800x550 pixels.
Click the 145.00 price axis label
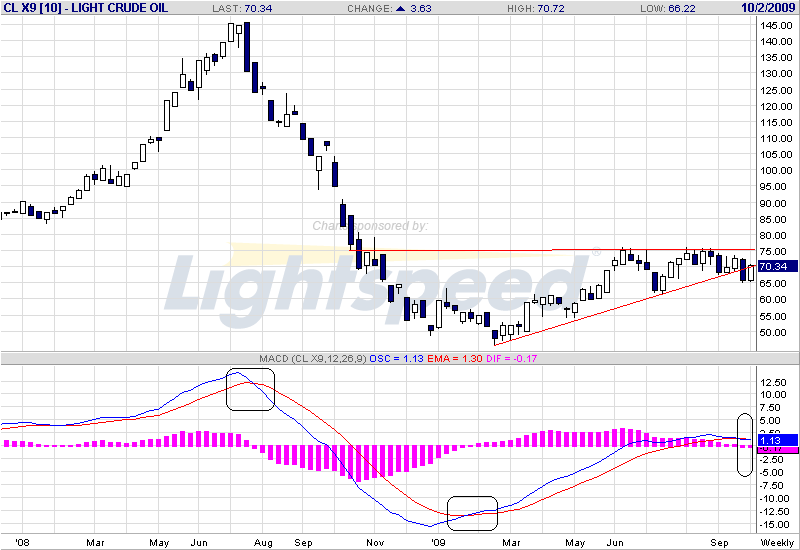click(x=776, y=26)
